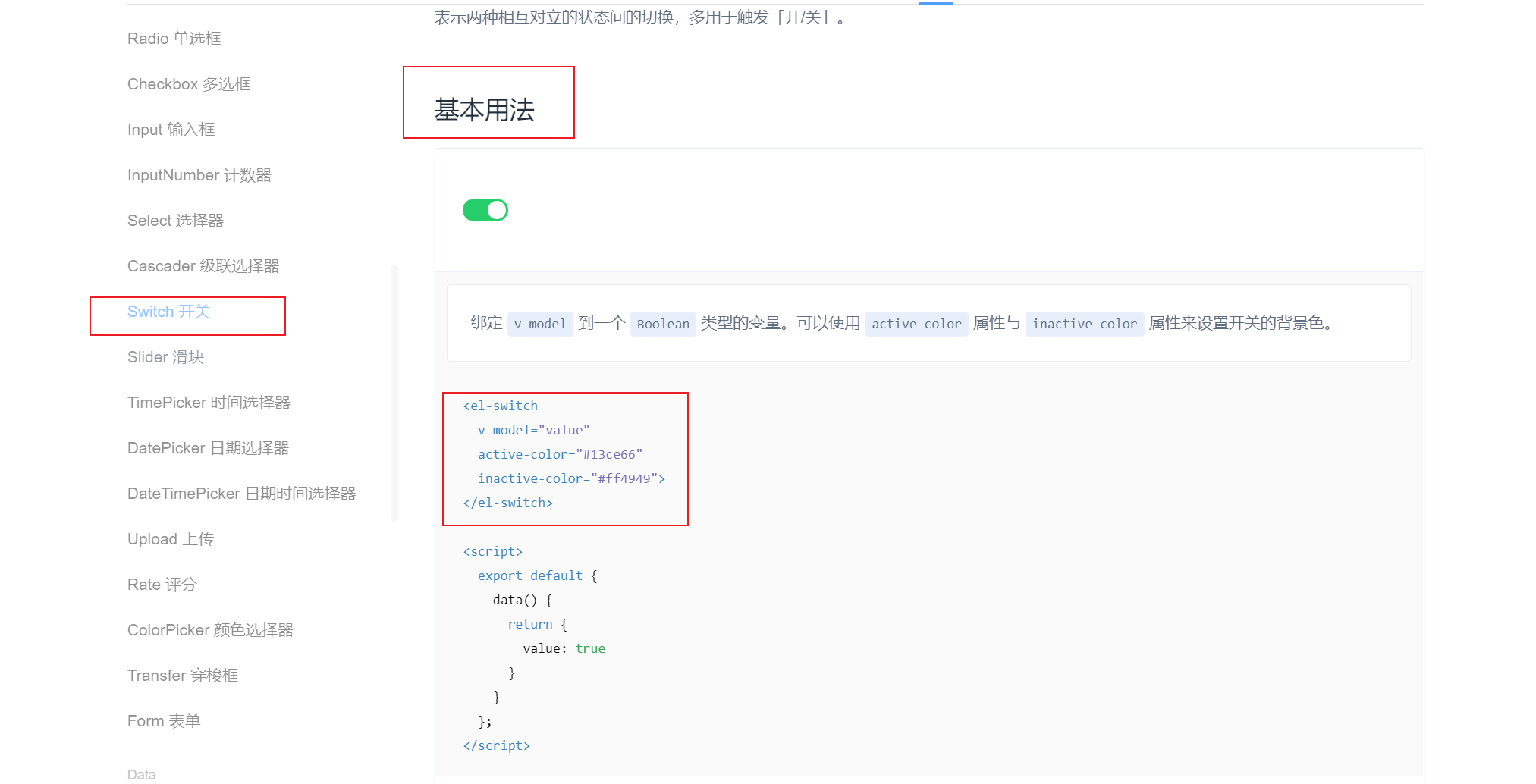Go to "Select 选择器" page

pyautogui.click(x=175, y=220)
